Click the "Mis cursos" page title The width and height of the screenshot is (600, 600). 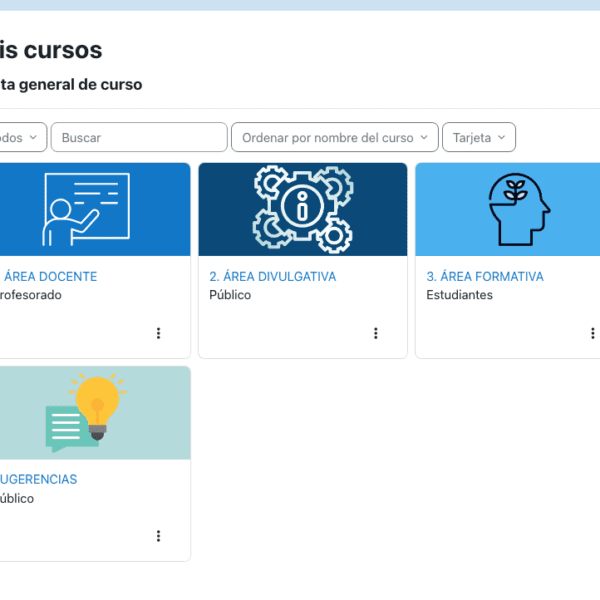coord(50,49)
